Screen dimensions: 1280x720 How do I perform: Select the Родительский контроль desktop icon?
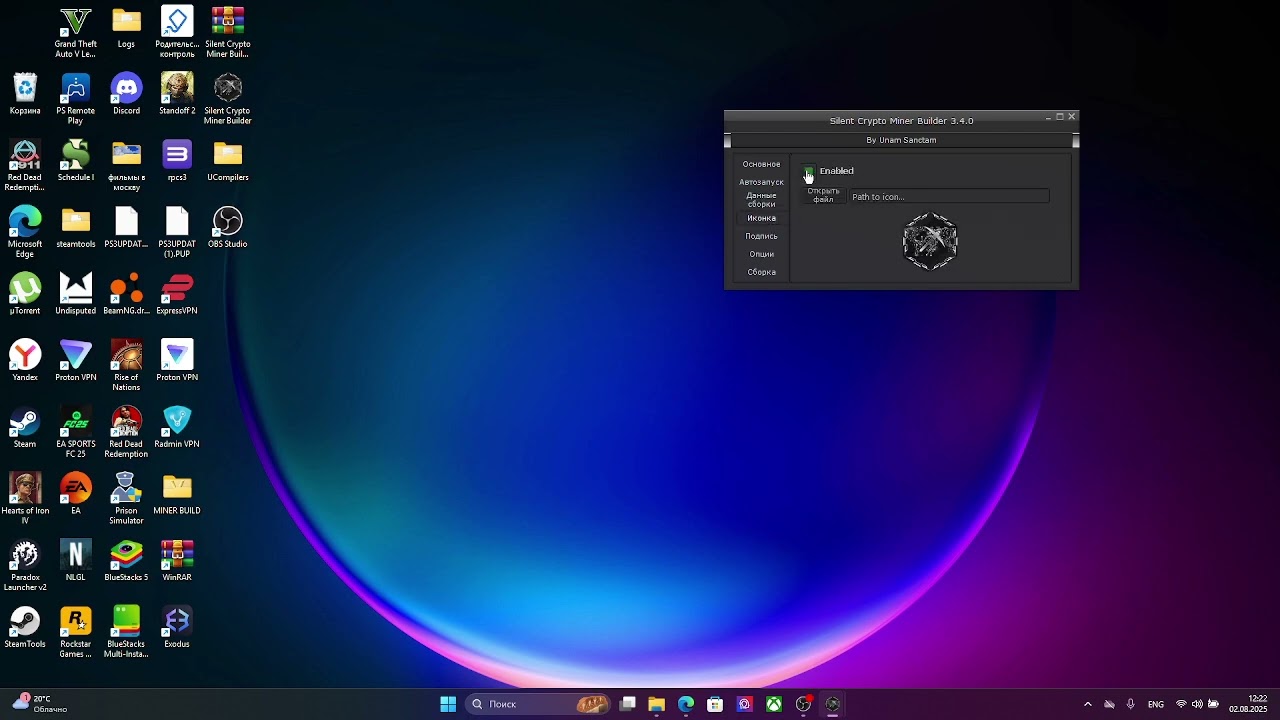[x=177, y=33]
